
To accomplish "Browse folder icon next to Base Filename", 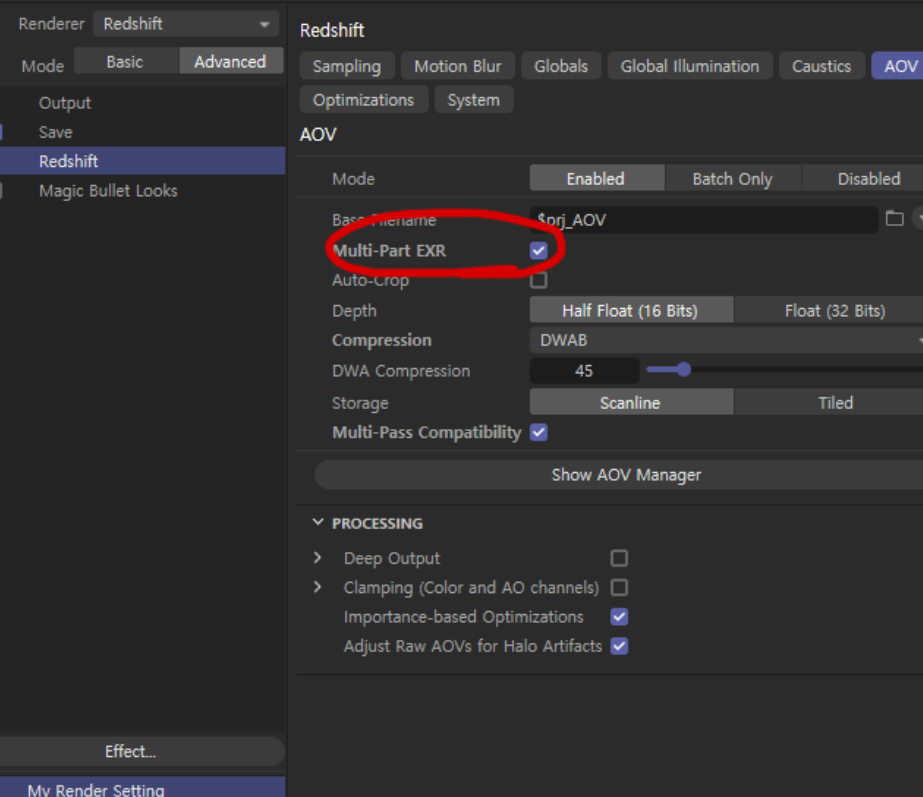I will (x=895, y=218).
